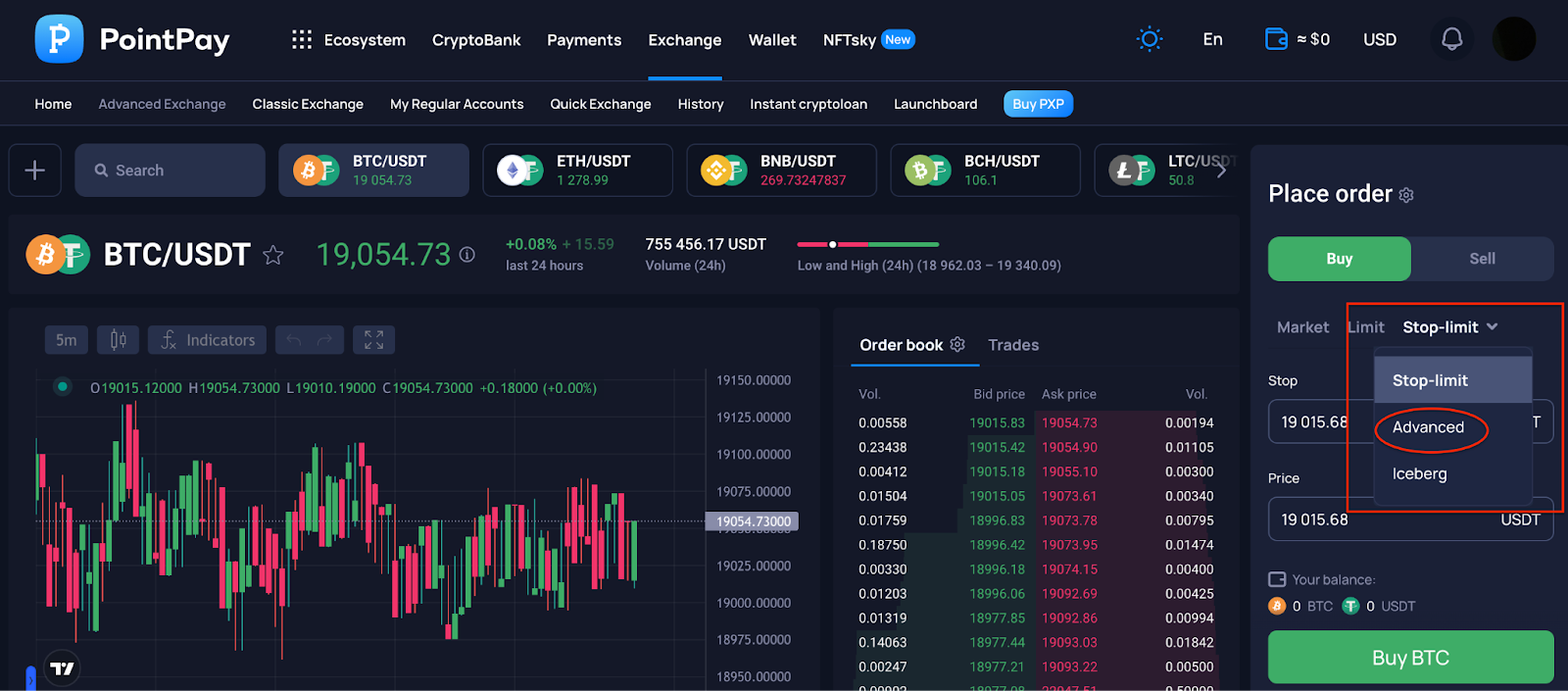Select Advanced from the dropdown list

(1453, 427)
